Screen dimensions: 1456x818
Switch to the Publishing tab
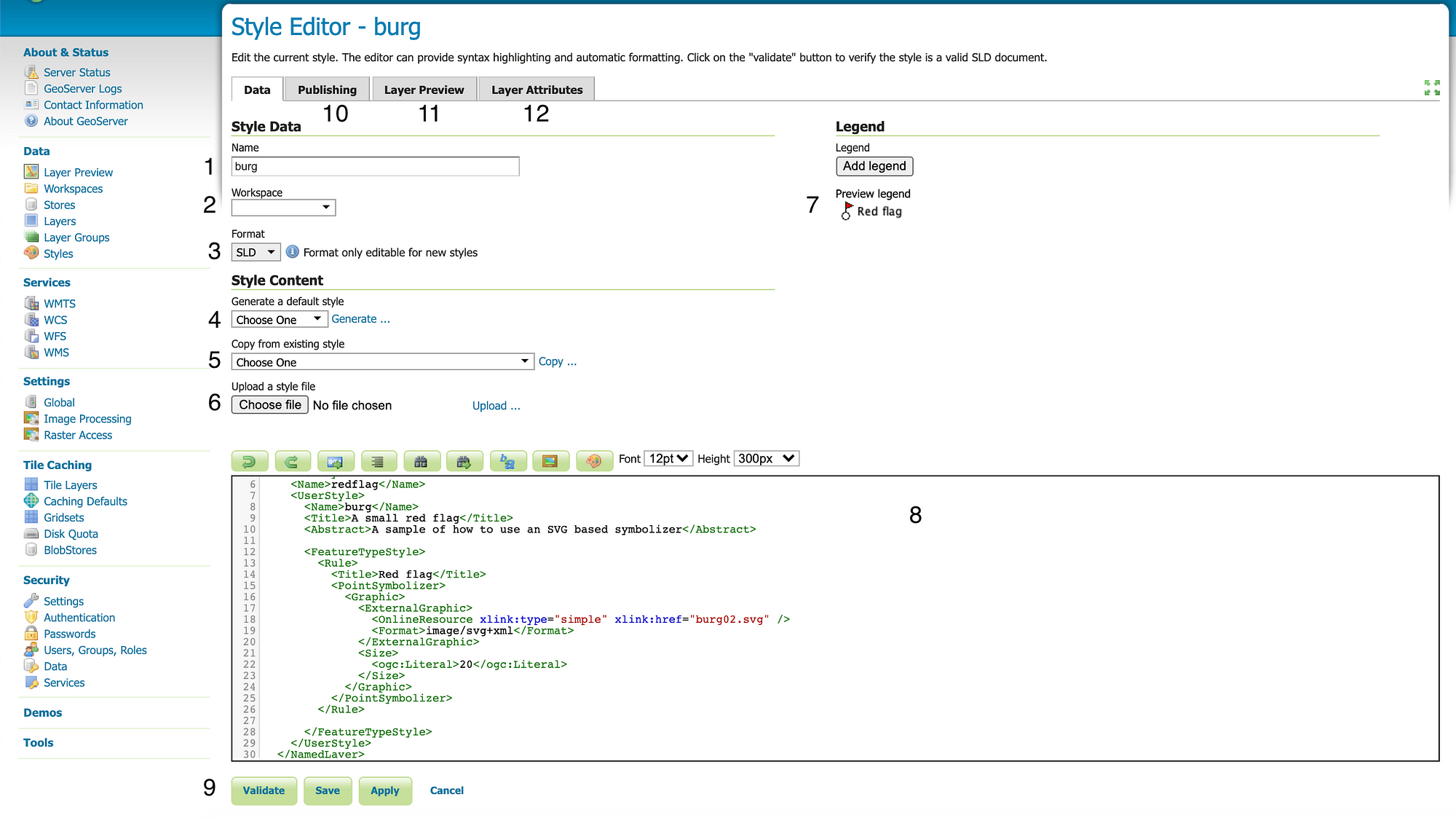326,89
